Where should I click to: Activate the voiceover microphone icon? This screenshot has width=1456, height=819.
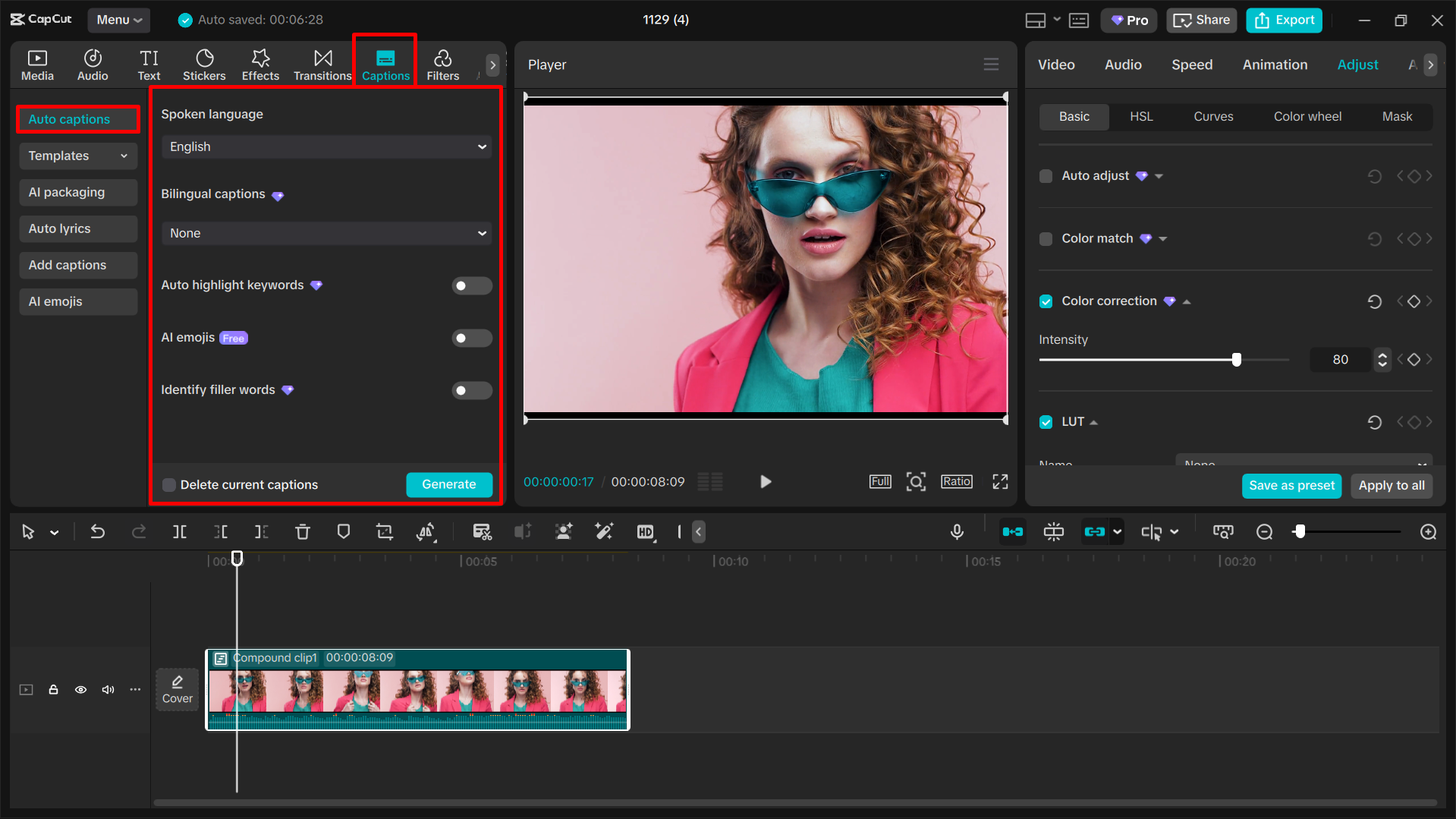[957, 531]
